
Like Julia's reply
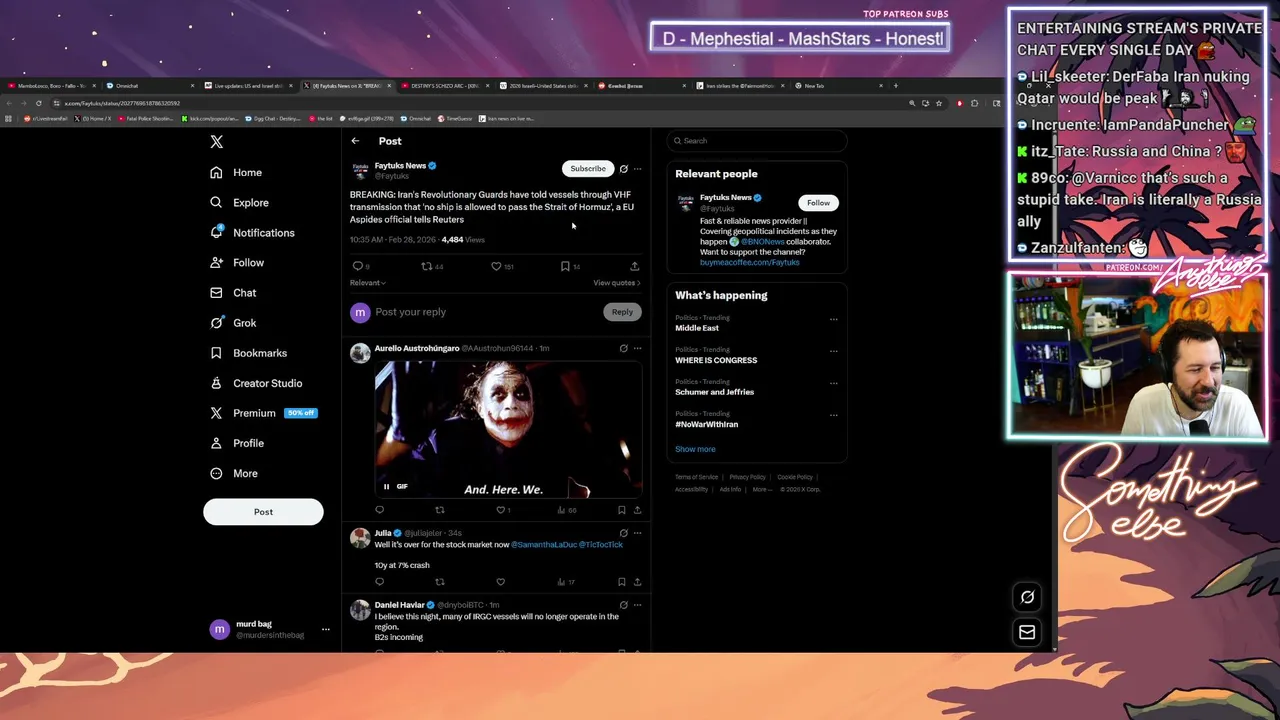pyautogui.click(x=501, y=582)
